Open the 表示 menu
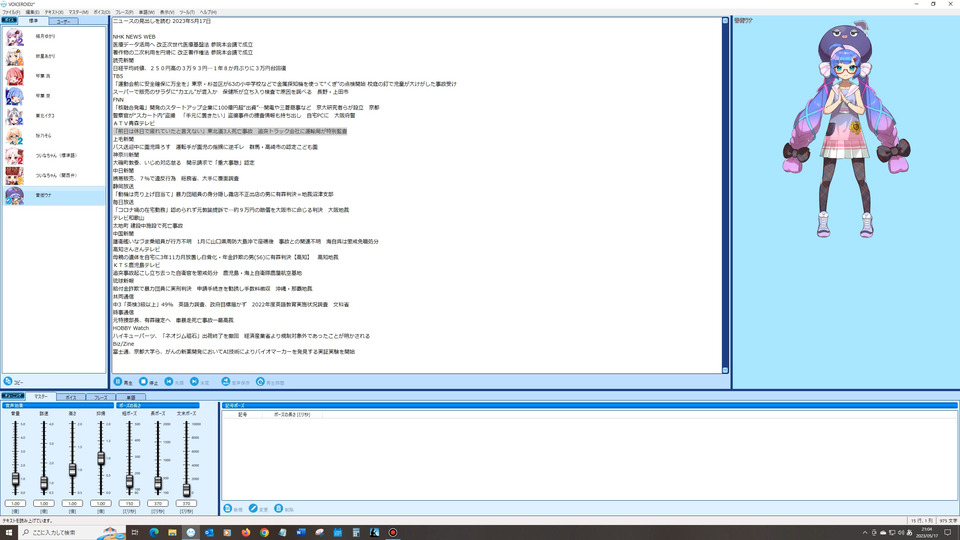960x540 pixels. tap(167, 12)
